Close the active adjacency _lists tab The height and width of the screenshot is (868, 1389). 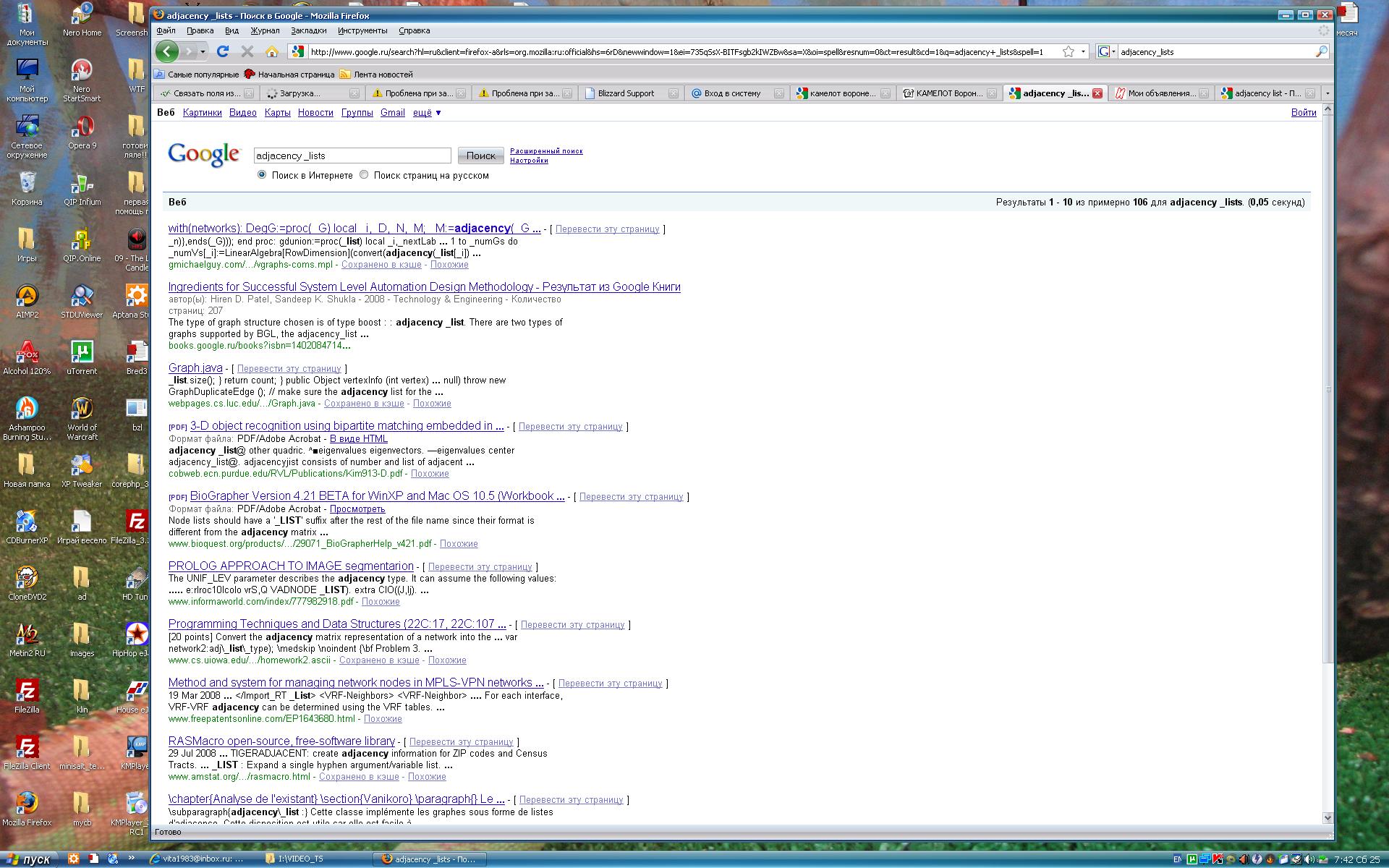tap(1097, 93)
